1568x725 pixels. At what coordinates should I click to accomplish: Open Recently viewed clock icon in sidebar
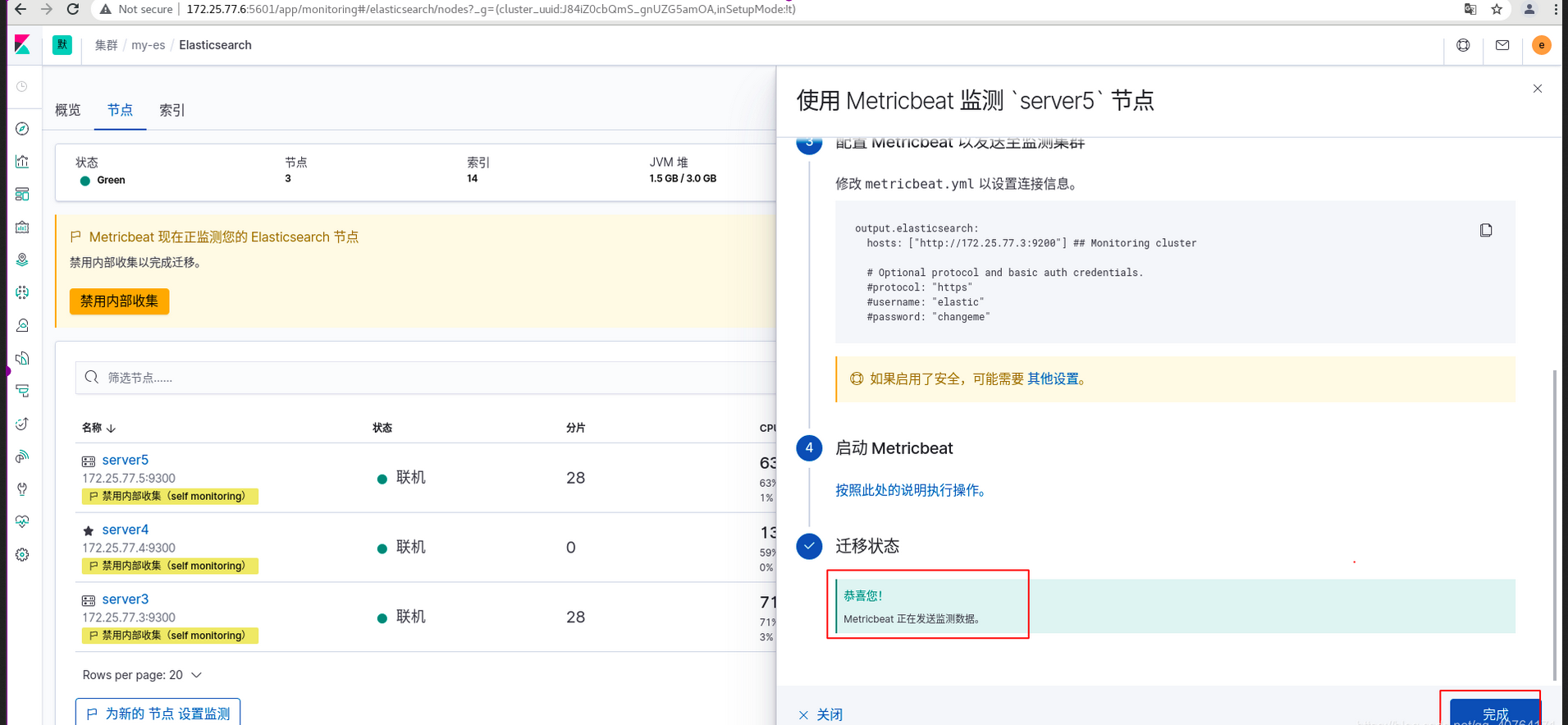coord(22,86)
